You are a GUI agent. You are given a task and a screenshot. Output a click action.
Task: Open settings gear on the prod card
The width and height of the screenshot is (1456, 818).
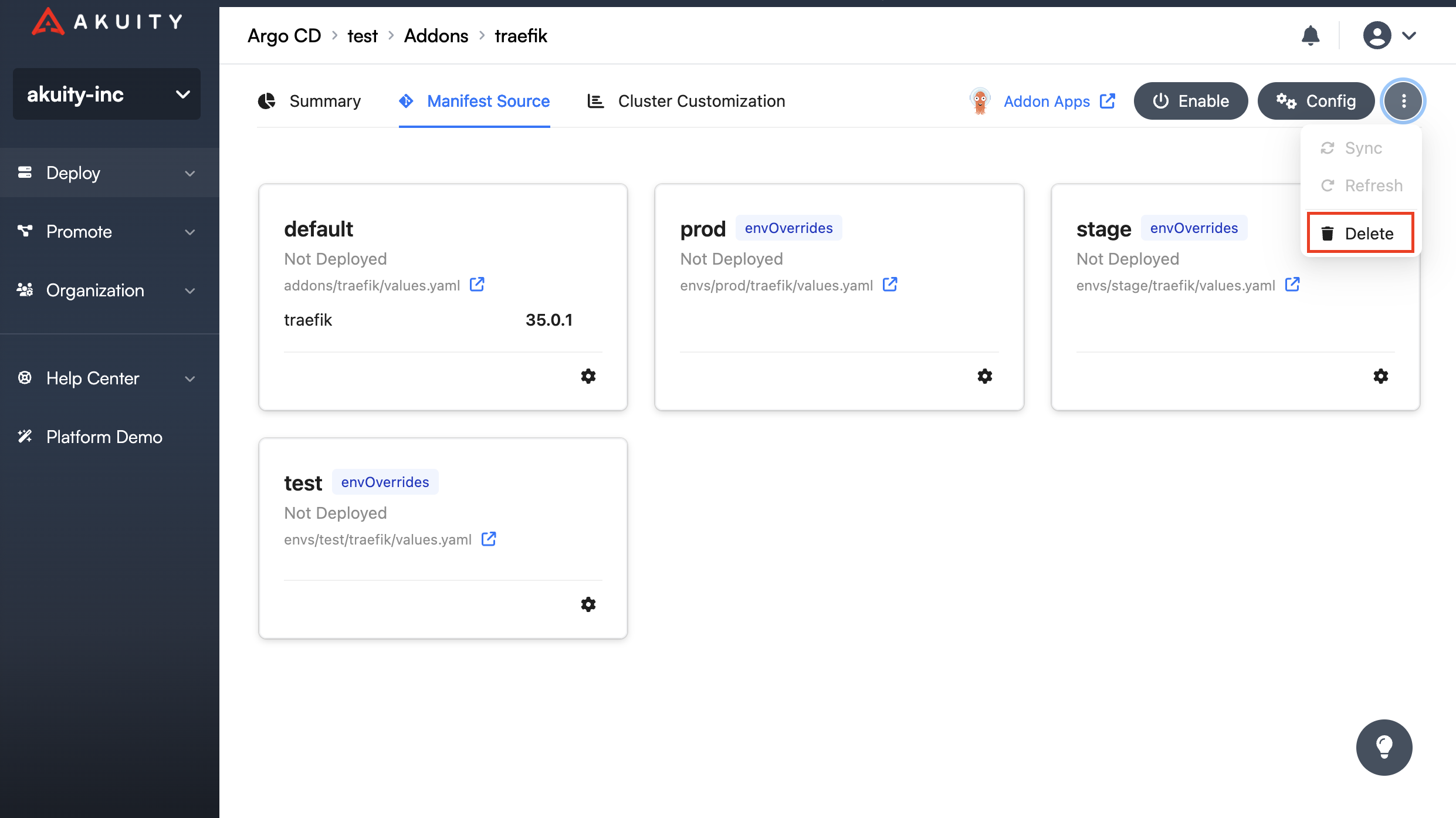pos(985,376)
